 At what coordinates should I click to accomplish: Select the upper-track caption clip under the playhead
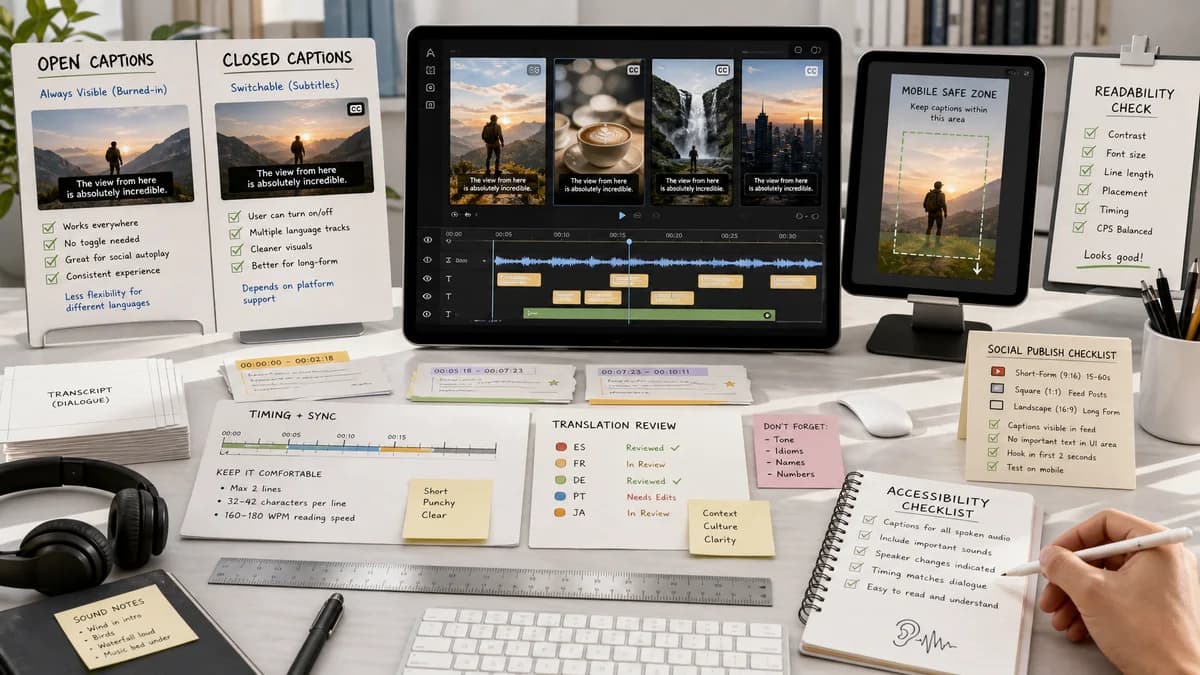click(629, 280)
